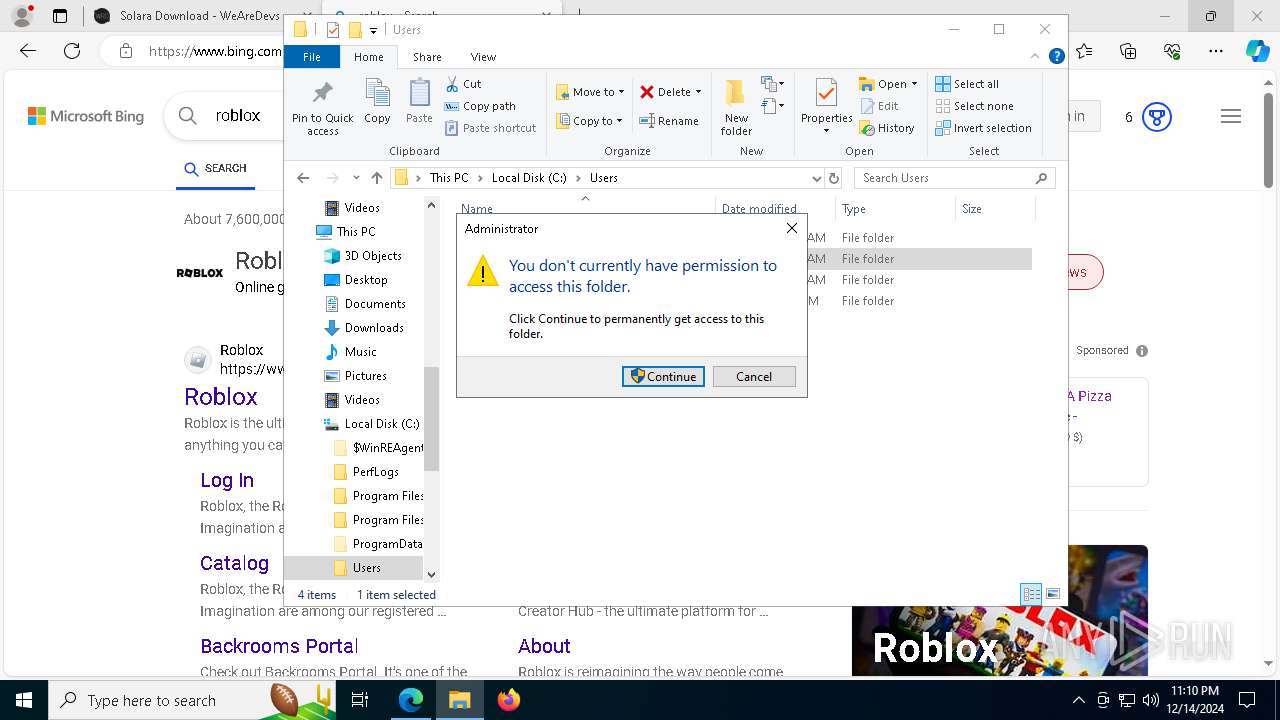The image size is (1280, 720).
Task: Select Desktop in navigation pane
Action: point(365,280)
